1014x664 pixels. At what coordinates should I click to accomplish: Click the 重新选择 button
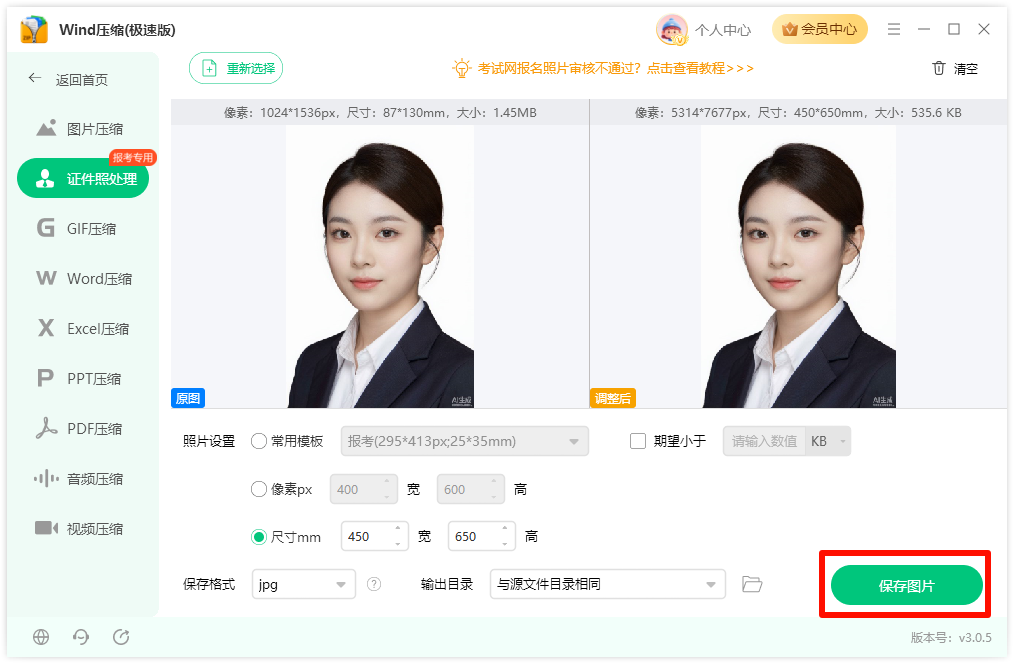point(236,68)
